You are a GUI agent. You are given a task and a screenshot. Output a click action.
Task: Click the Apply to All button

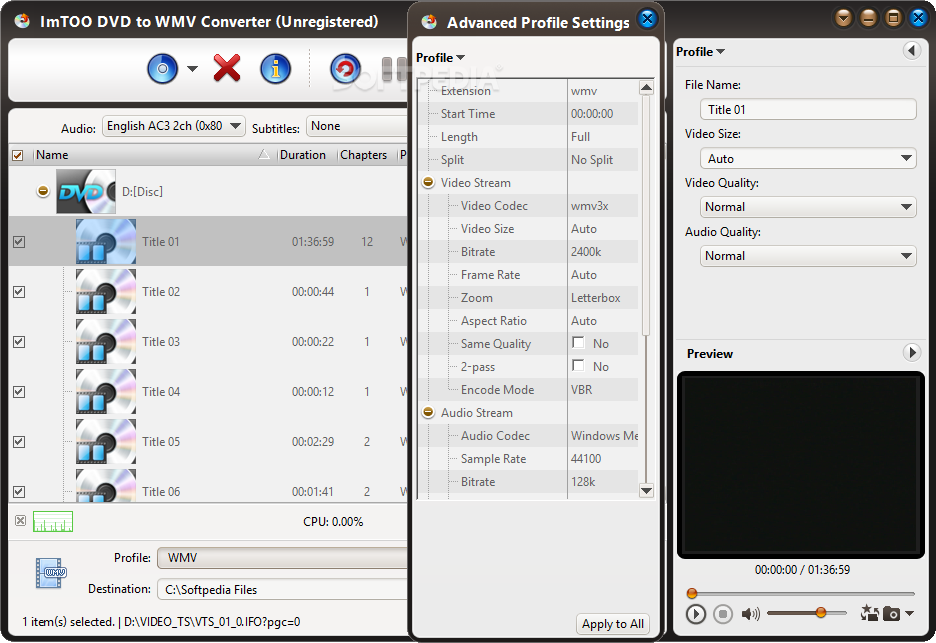coord(612,624)
